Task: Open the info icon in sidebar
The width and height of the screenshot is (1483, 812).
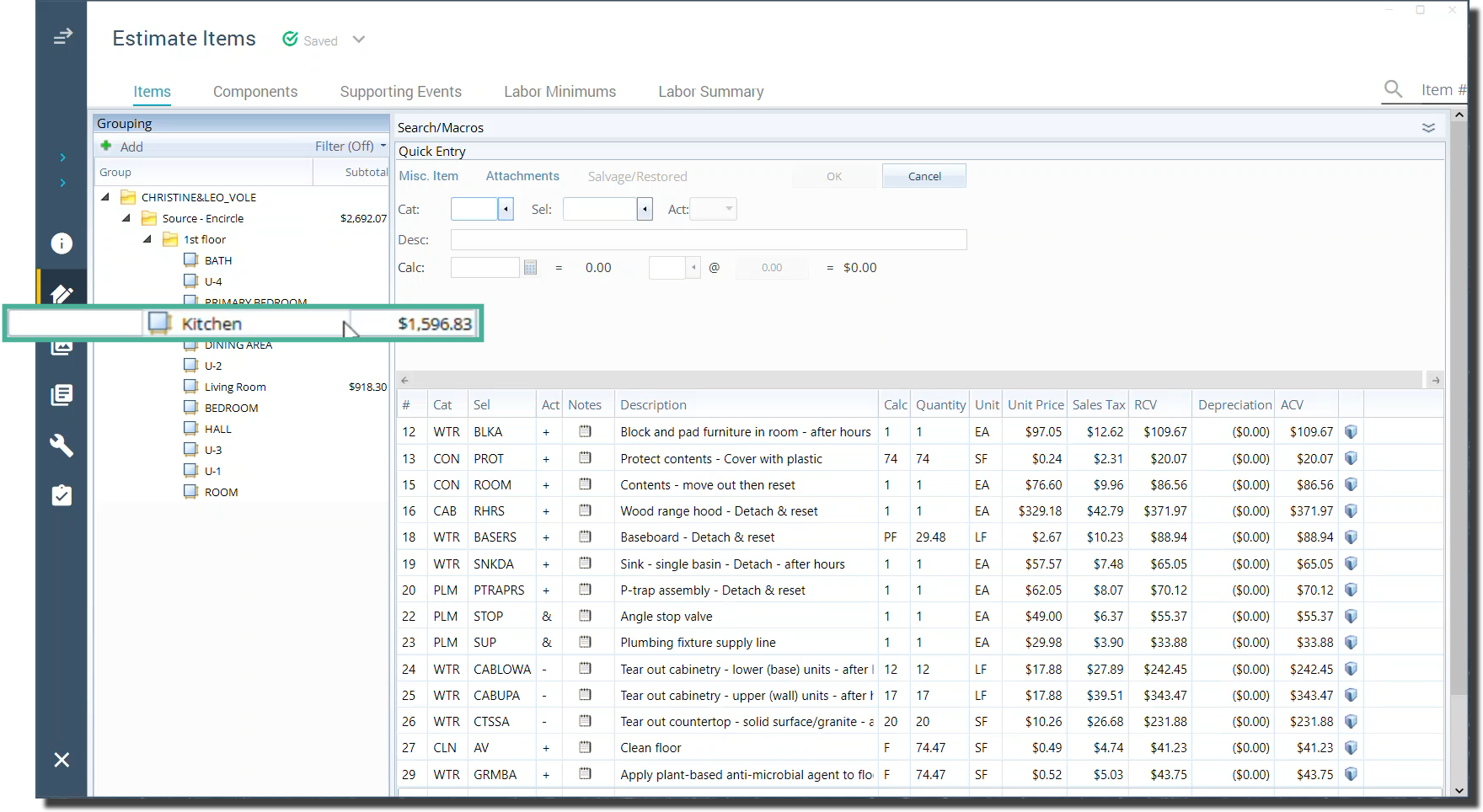Action: point(62,243)
